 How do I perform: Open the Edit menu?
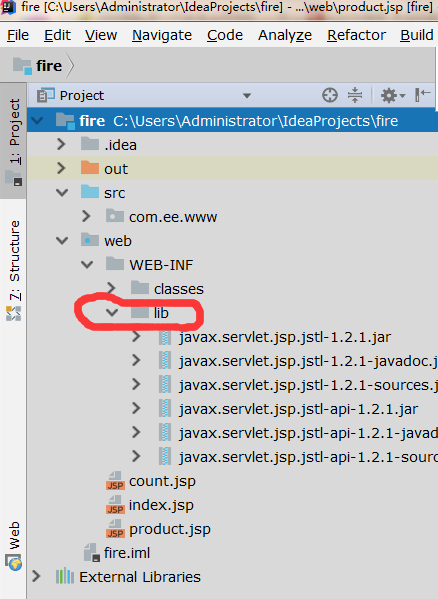point(57,35)
